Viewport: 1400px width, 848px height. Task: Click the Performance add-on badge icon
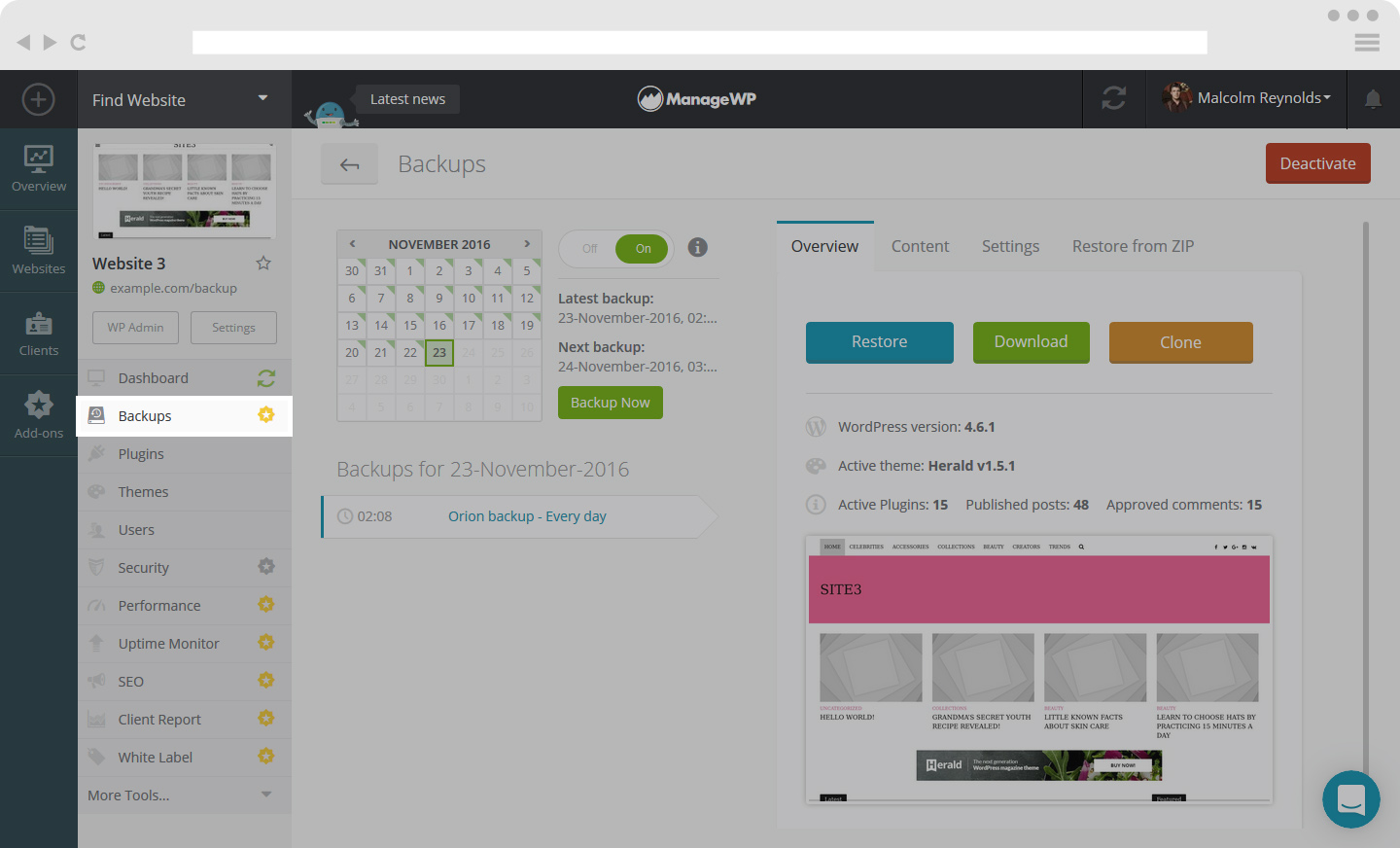(x=266, y=605)
